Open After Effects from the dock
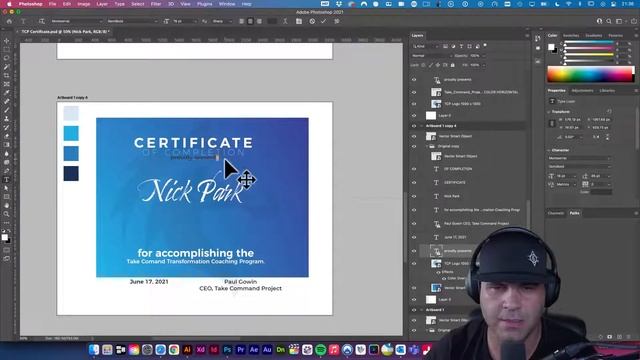The height and width of the screenshot is (360, 640). point(254,350)
